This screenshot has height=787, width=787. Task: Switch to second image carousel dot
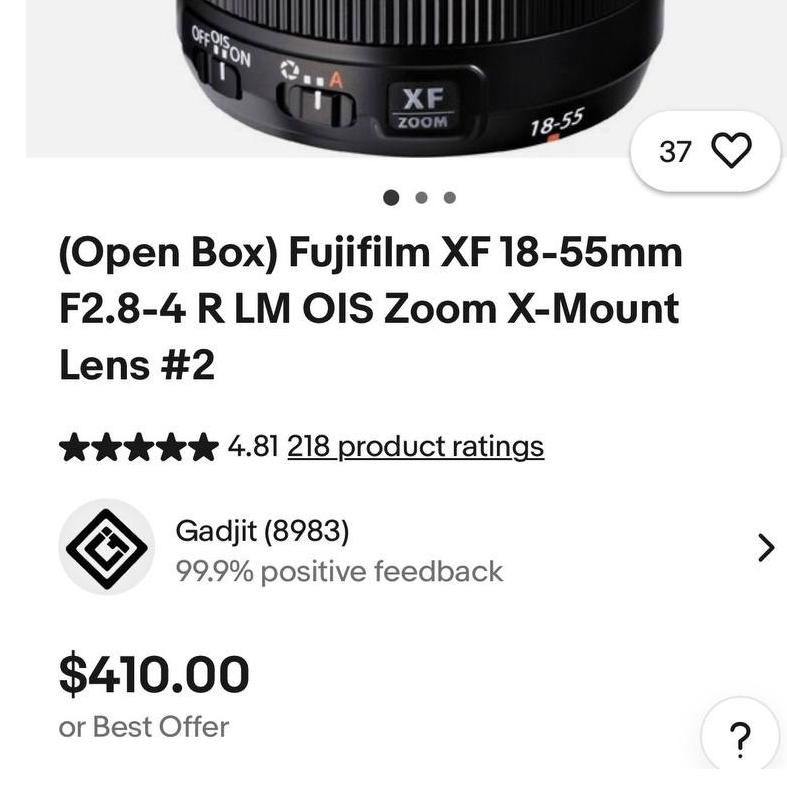[x=421, y=197]
